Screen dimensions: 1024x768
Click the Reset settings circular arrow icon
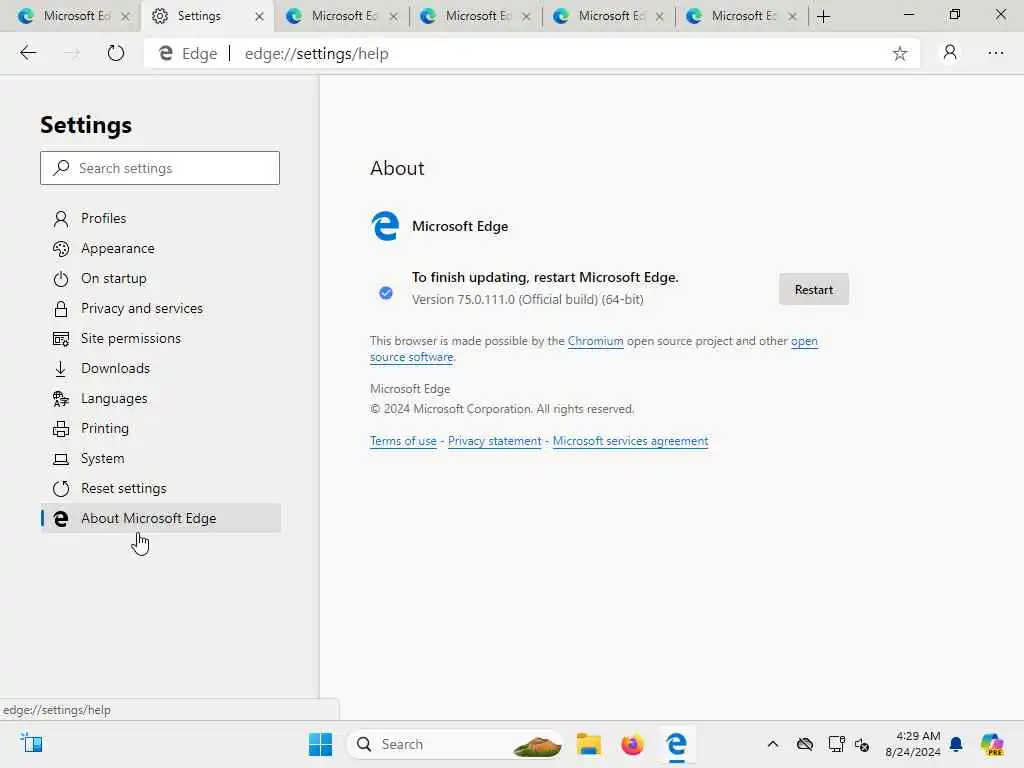(x=61, y=488)
